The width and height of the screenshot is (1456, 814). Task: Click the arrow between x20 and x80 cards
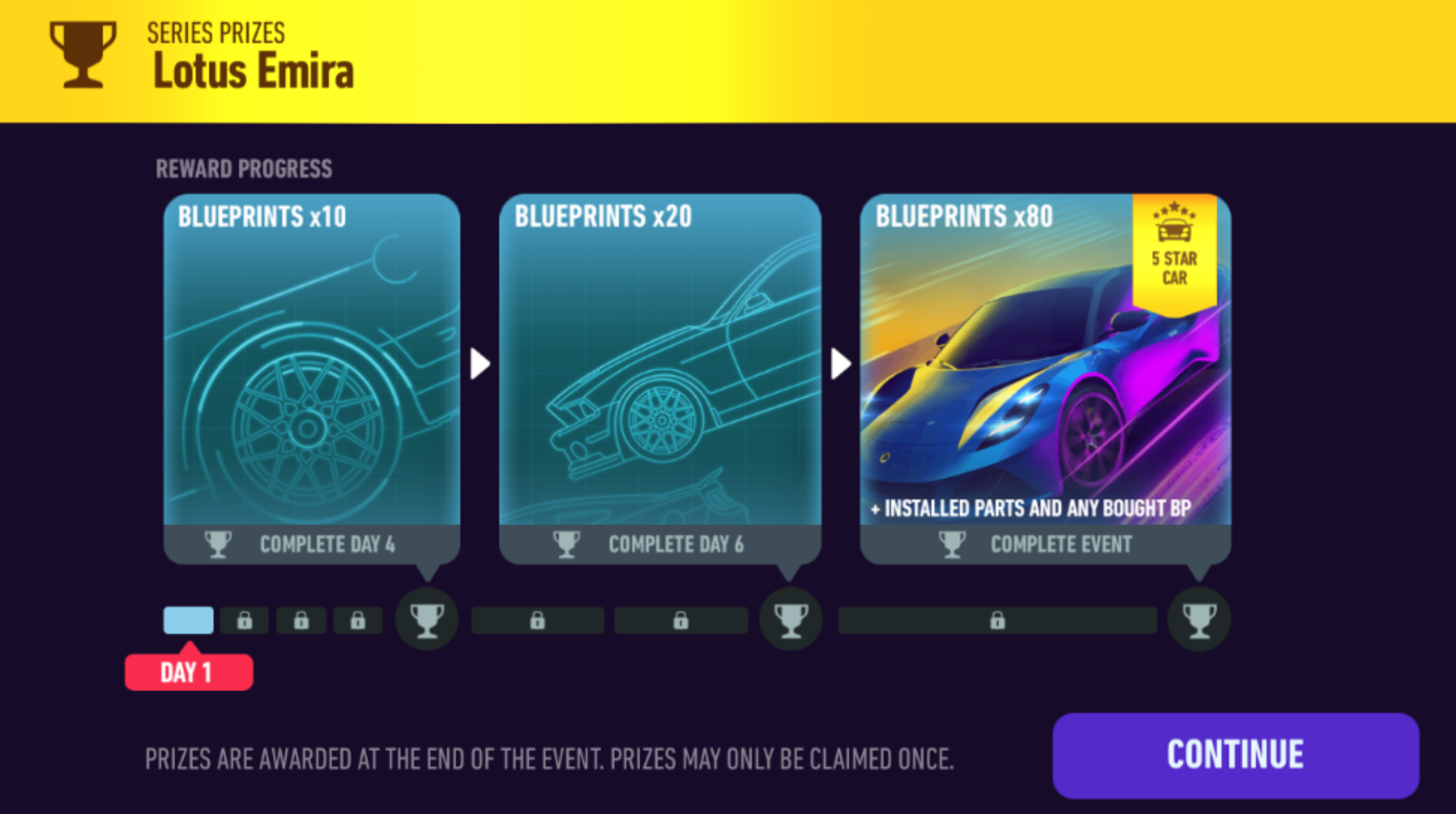[x=840, y=364]
